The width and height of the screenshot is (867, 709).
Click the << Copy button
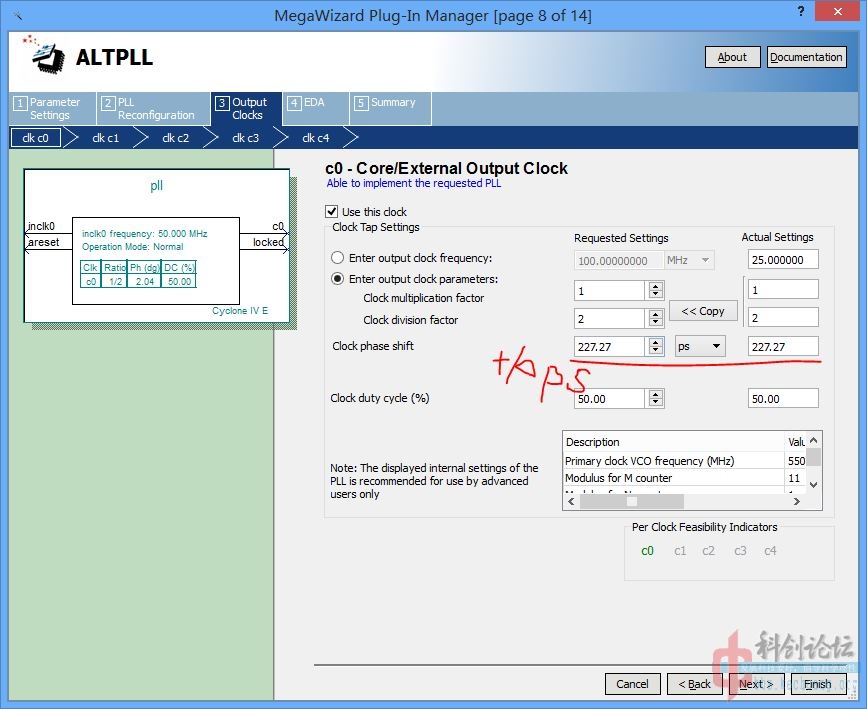(703, 311)
